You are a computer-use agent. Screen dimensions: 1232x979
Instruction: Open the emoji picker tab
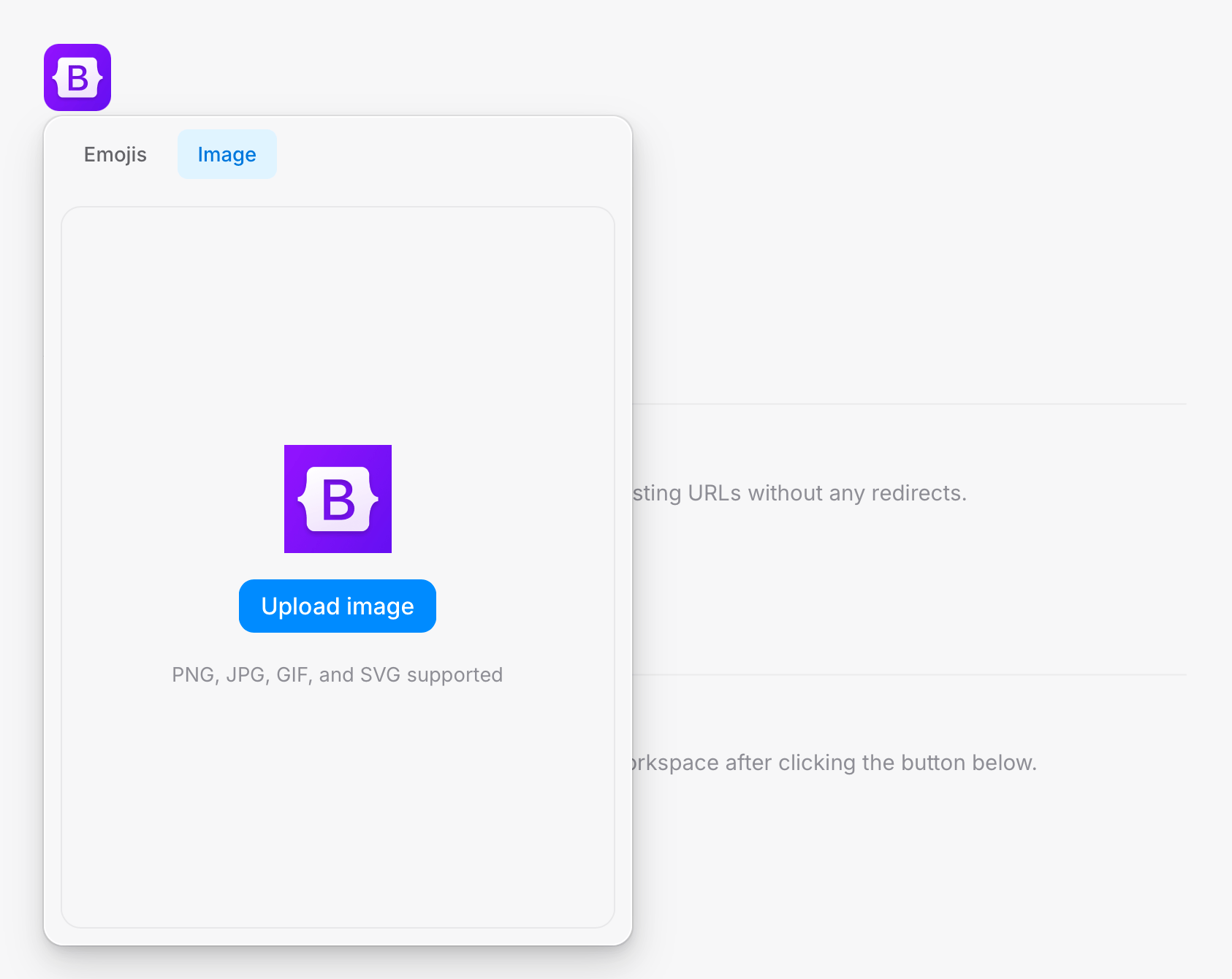click(x=115, y=154)
